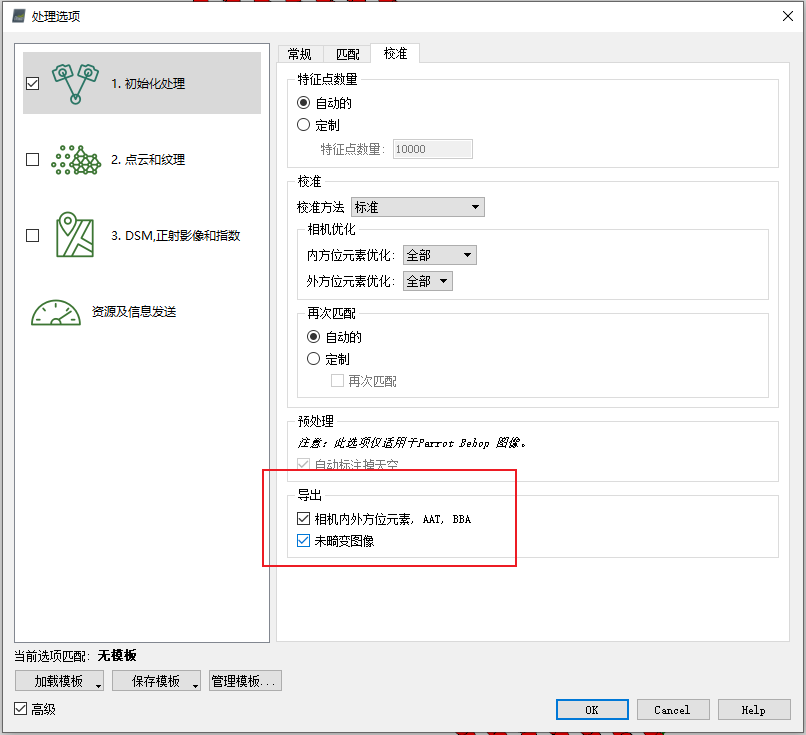
Task: Select the 定制 radio under 特征点数量
Action: pos(302,123)
